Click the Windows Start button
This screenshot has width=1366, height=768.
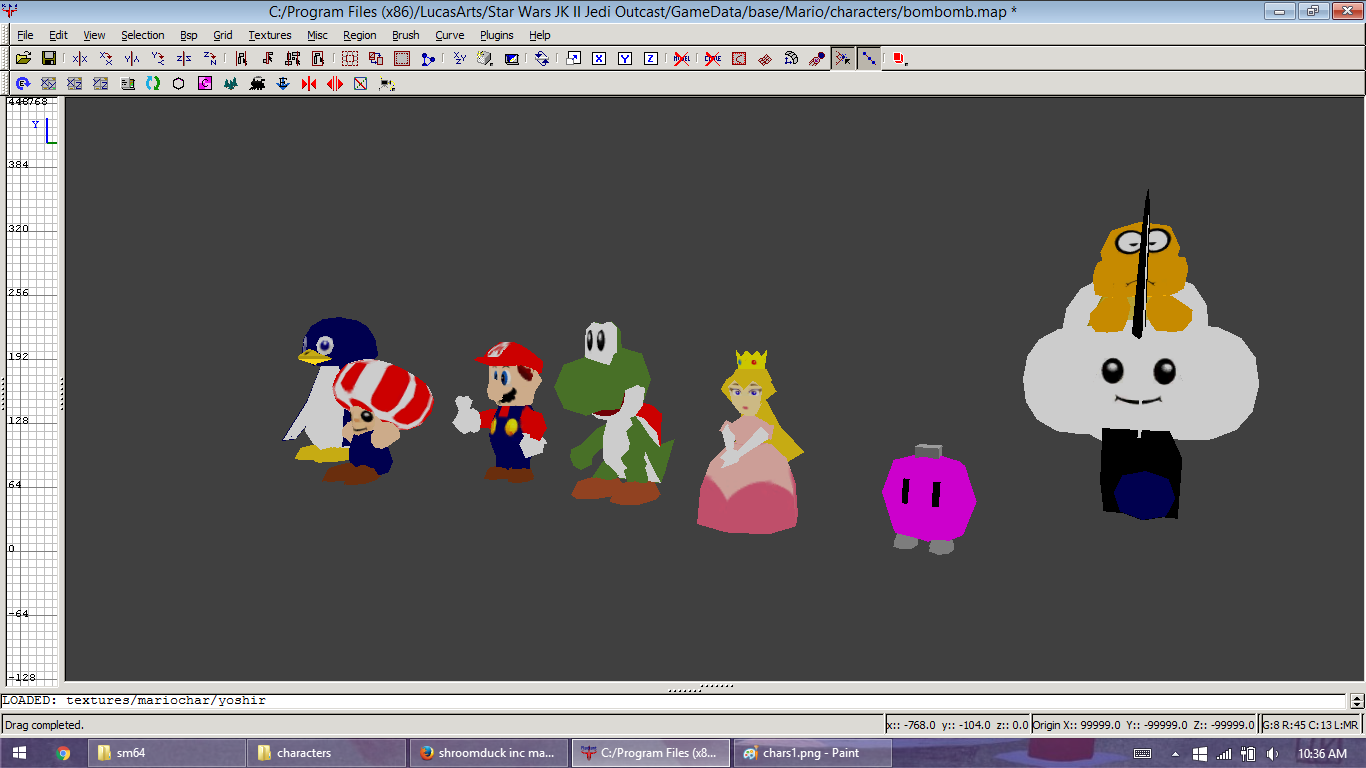click(20, 753)
